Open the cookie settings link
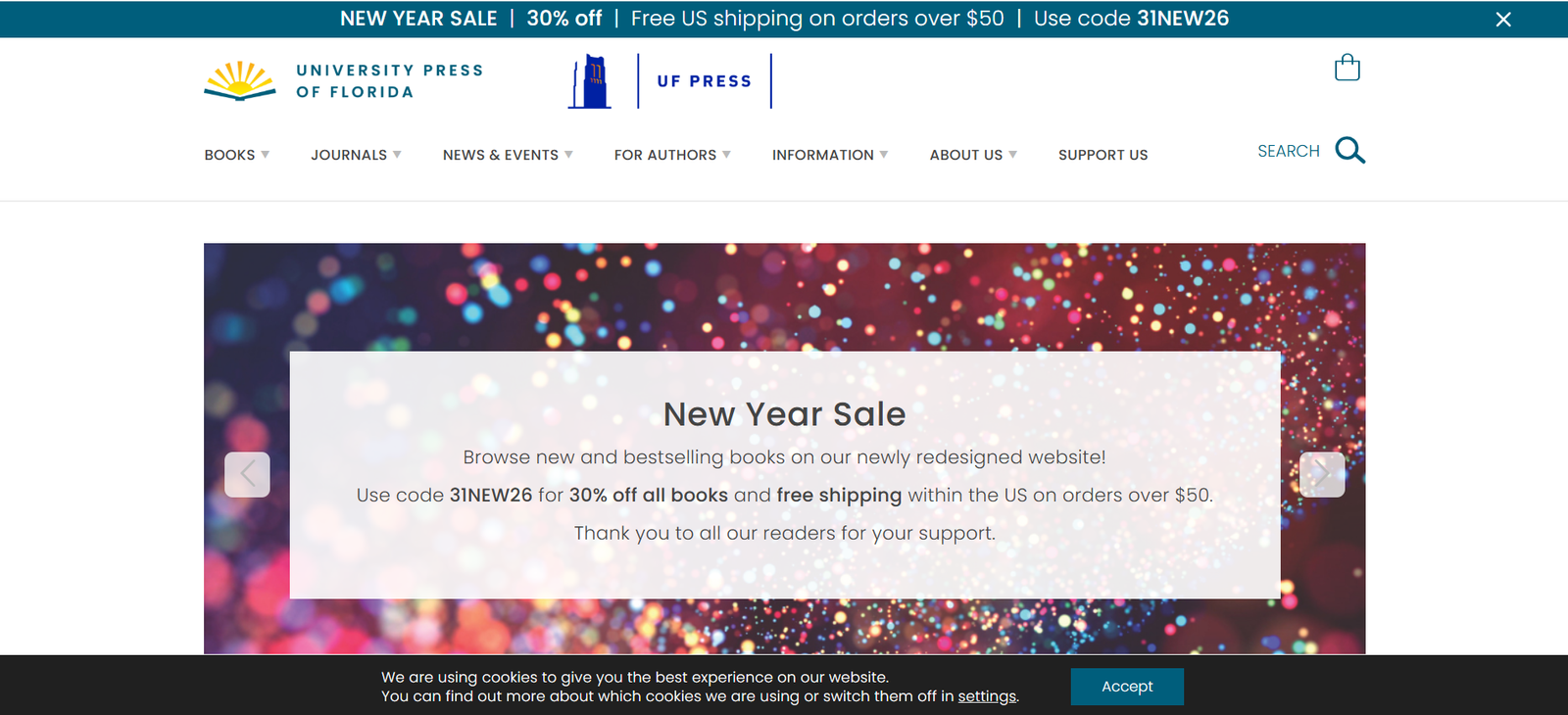 [x=987, y=696]
